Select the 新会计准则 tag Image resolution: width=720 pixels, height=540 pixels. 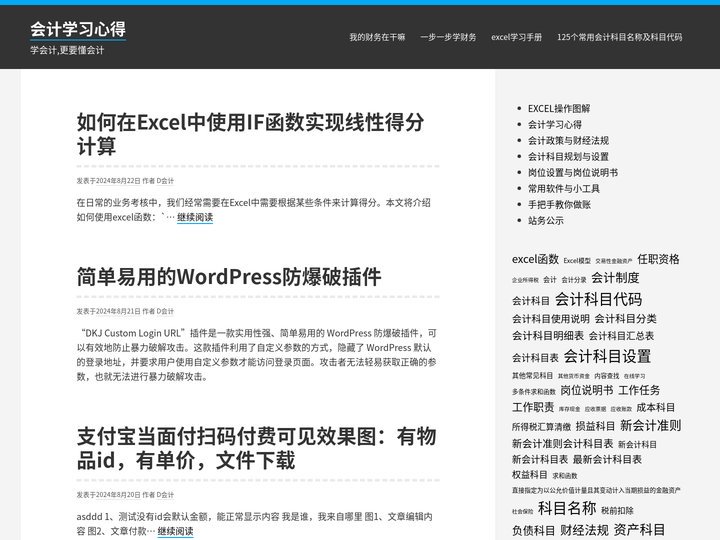650,426
